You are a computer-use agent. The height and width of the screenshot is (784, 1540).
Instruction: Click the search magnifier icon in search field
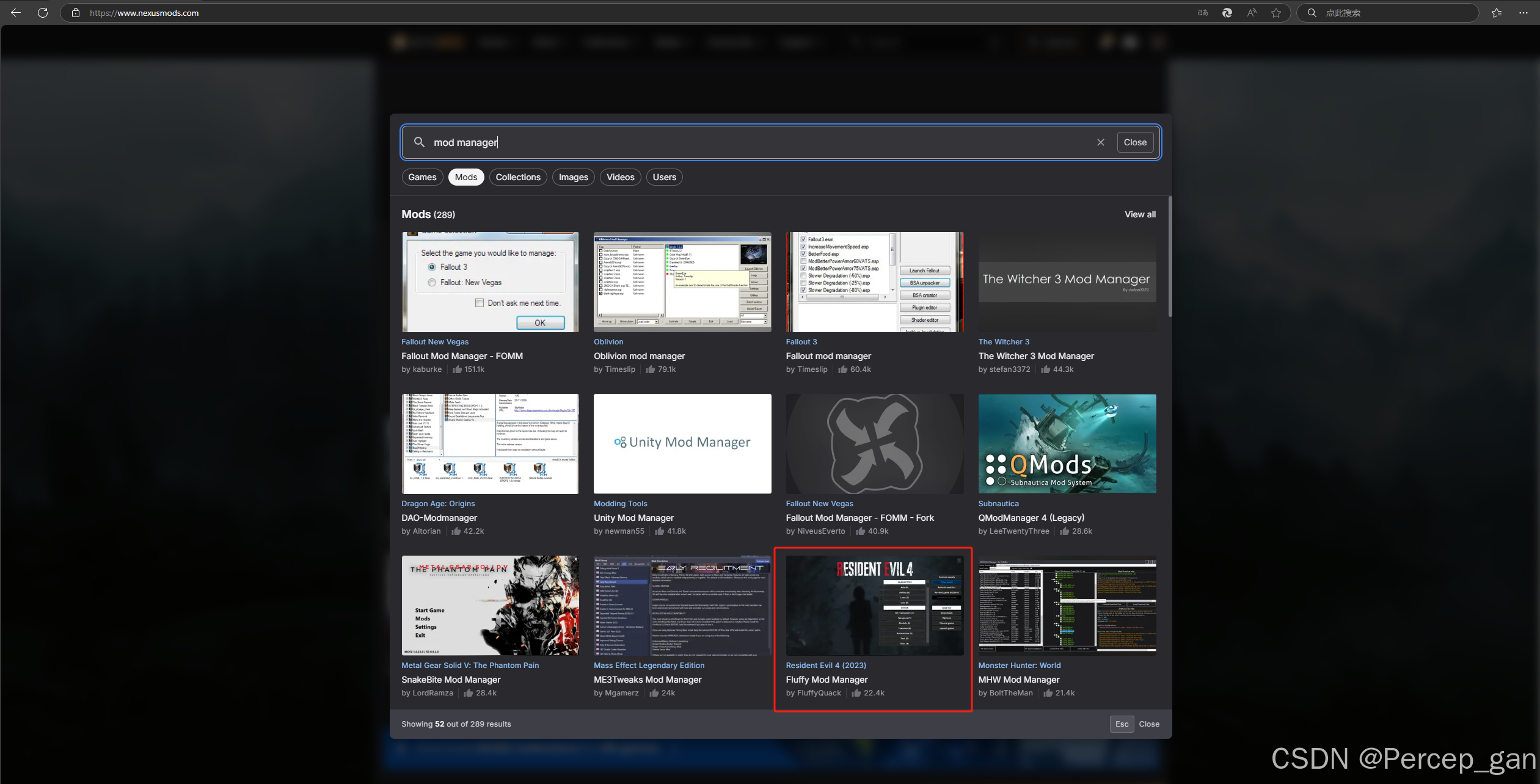tap(419, 142)
